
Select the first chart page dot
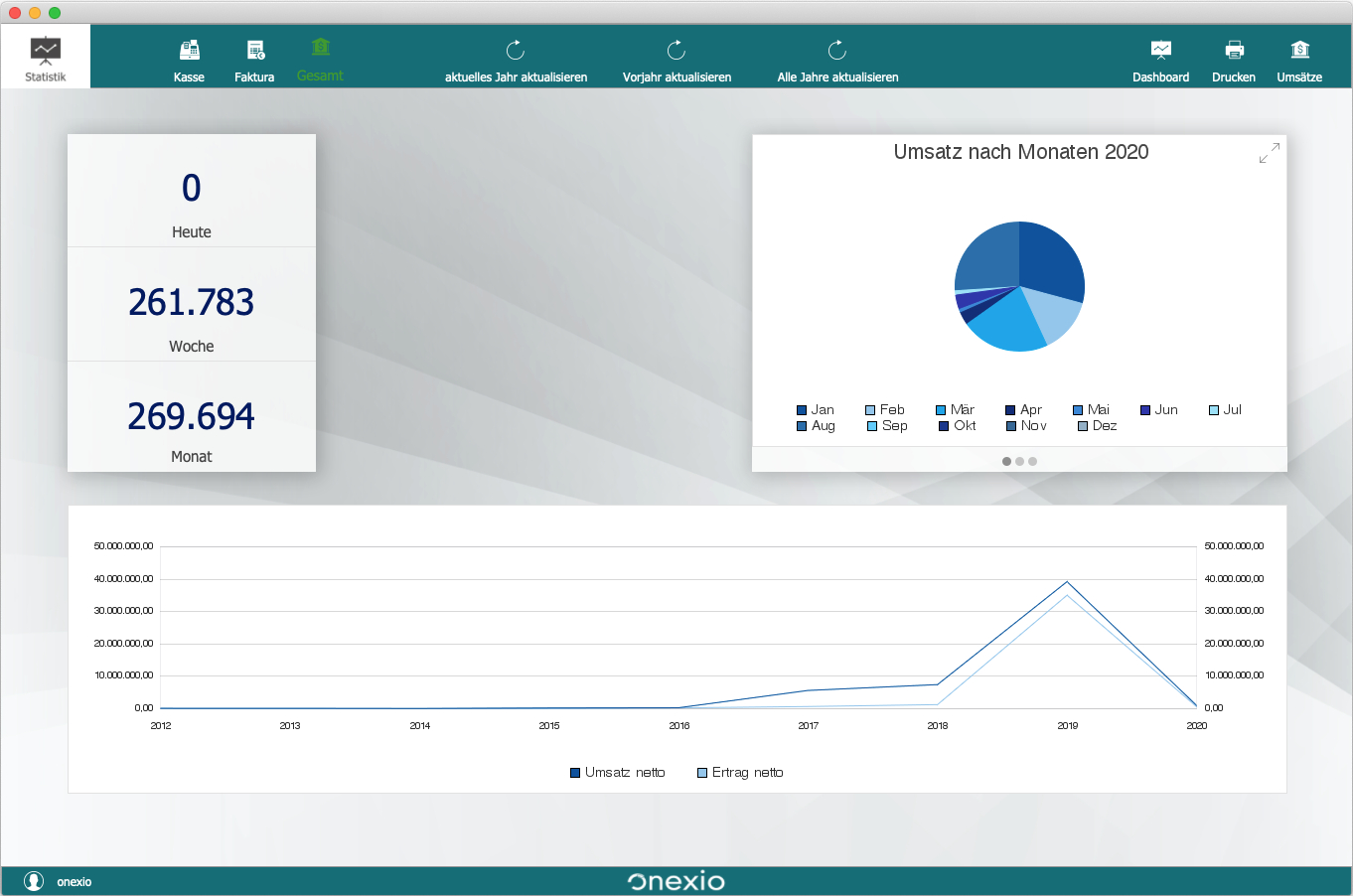click(x=1007, y=461)
